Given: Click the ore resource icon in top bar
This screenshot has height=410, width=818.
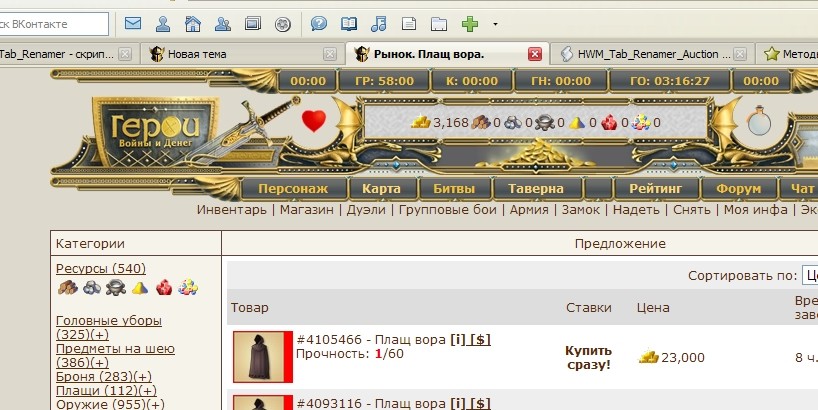Looking at the screenshot, I should 513,123.
